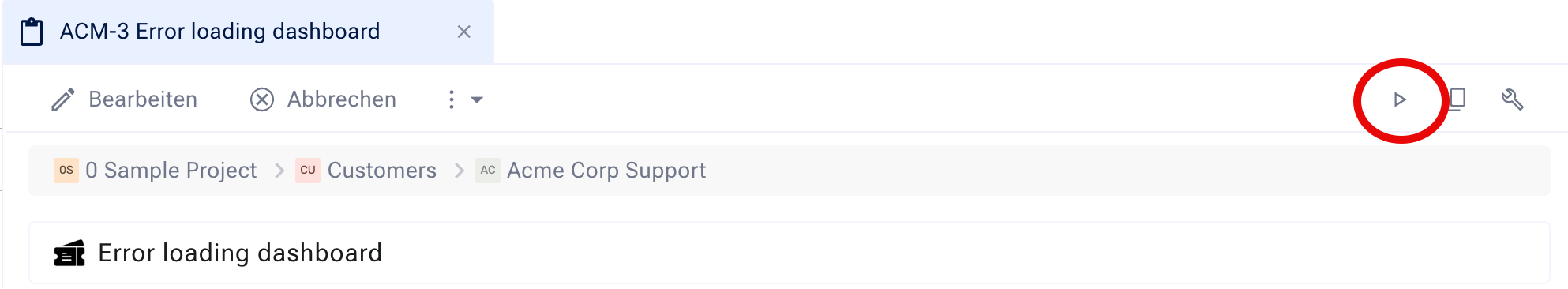The height and width of the screenshot is (289, 1568).
Task: Click the Error loading dashboard title field
Action: [790, 253]
